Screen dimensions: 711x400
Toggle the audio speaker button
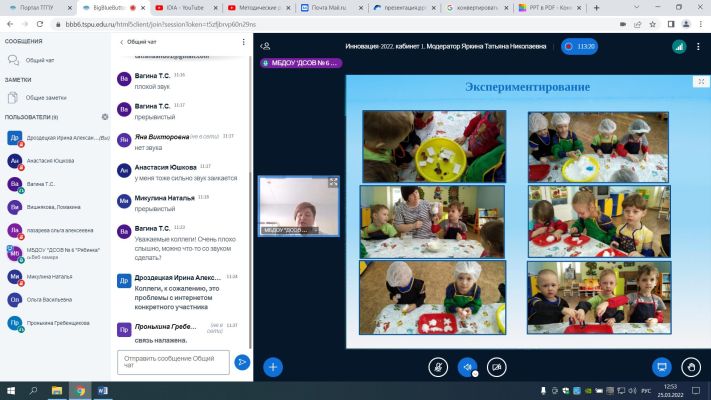point(468,367)
